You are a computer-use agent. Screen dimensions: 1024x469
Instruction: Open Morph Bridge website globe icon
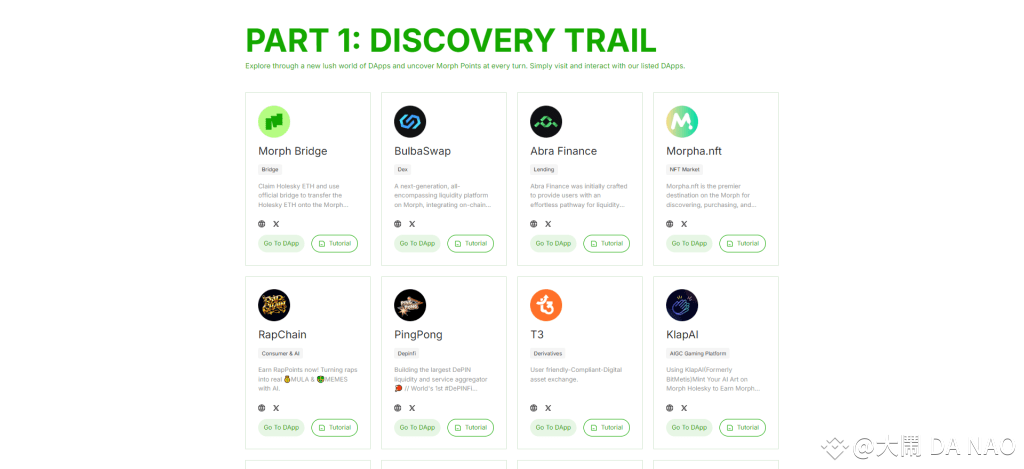click(x=262, y=224)
